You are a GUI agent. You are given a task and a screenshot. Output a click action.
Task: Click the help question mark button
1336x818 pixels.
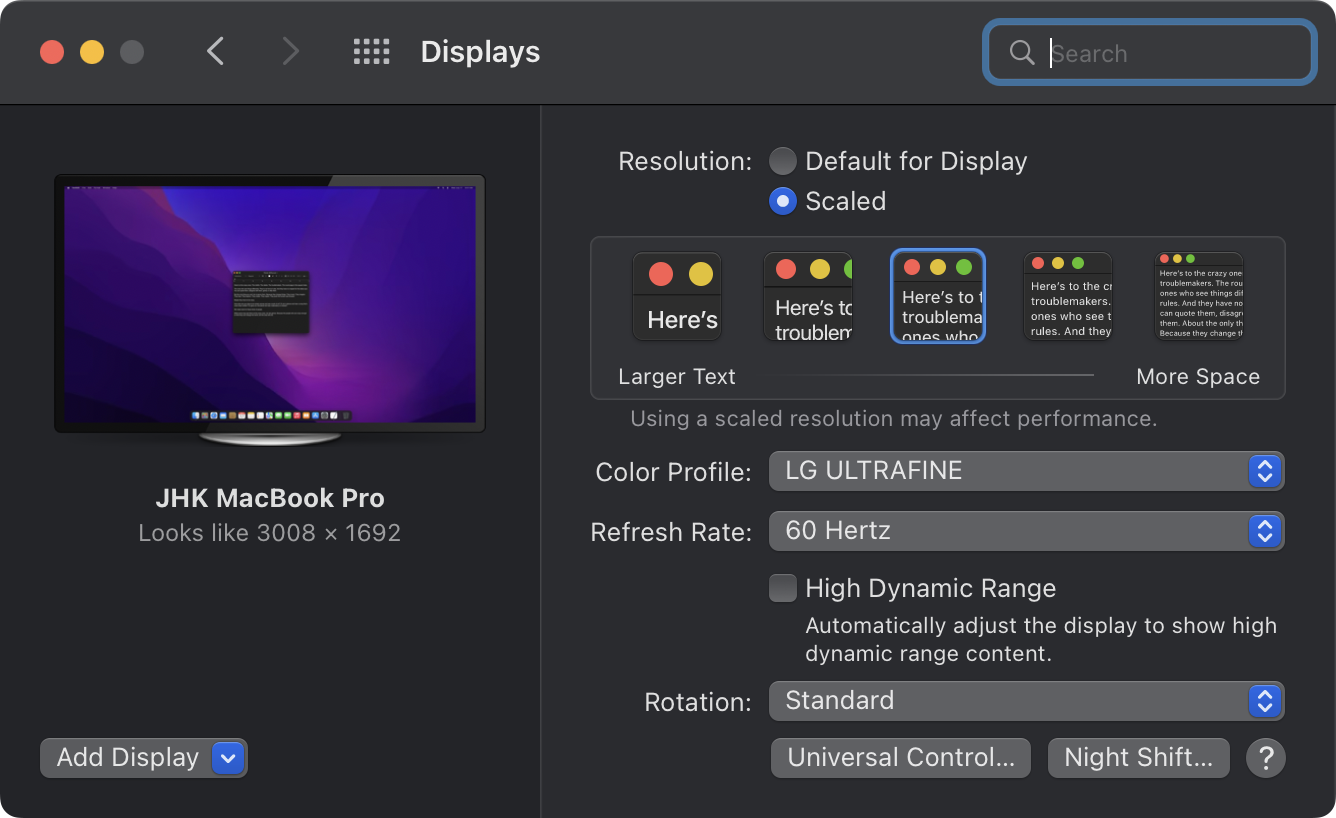(1265, 758)
